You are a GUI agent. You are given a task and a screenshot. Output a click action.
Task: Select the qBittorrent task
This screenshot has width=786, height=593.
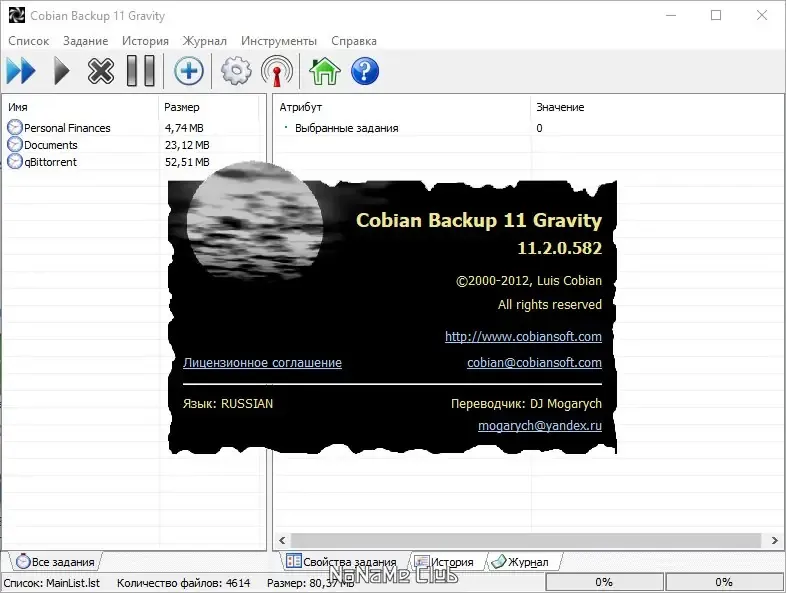coord(51,162)
